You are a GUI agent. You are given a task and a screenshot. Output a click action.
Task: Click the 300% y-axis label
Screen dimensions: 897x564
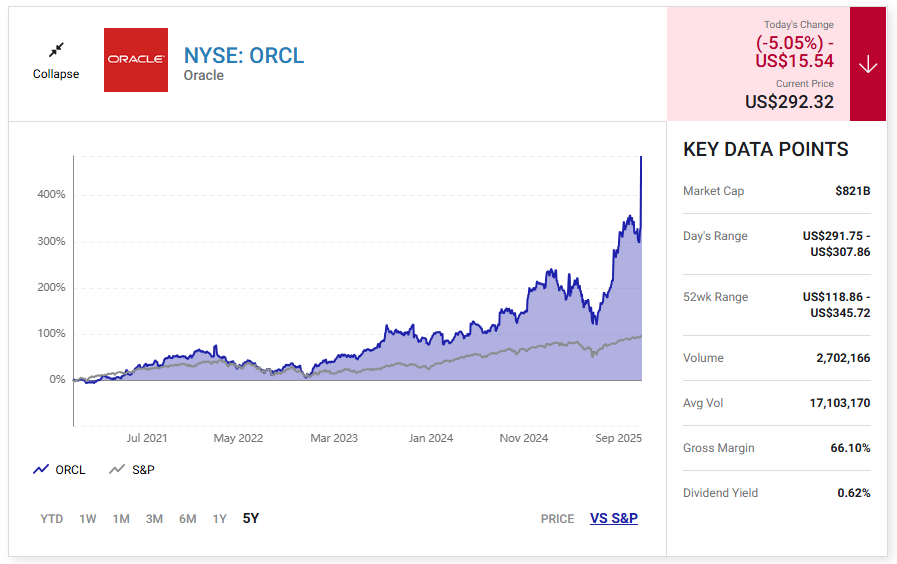(x=51, y=241)
